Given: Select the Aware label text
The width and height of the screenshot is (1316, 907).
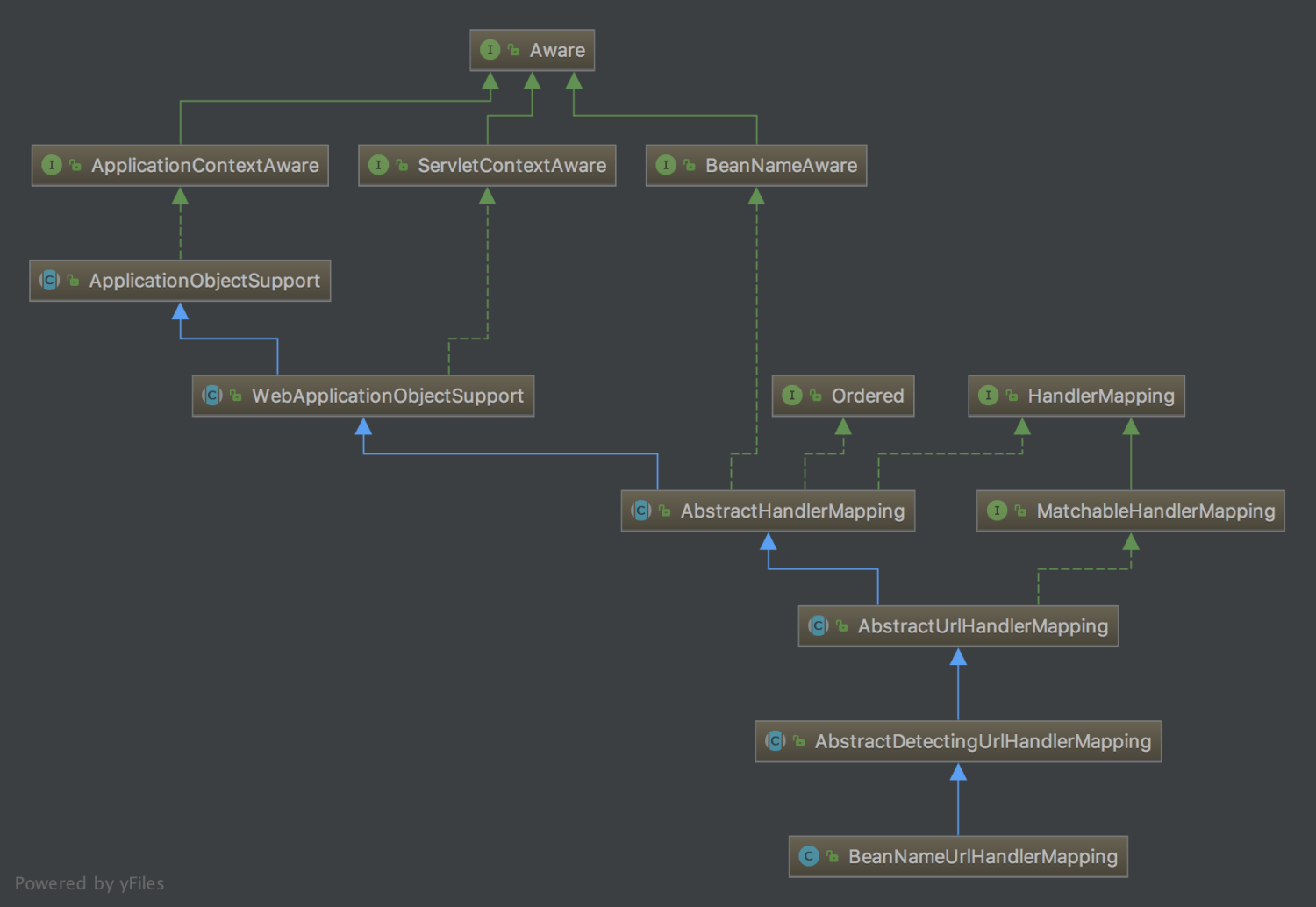Looking at the screenshot, I should (x=557, y=50).
